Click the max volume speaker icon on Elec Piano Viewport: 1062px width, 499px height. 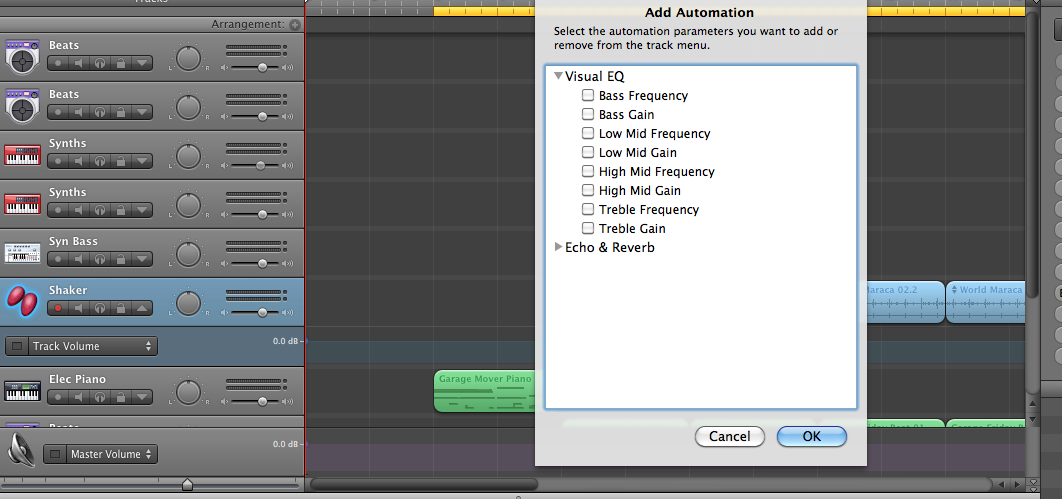click(288, 402)
